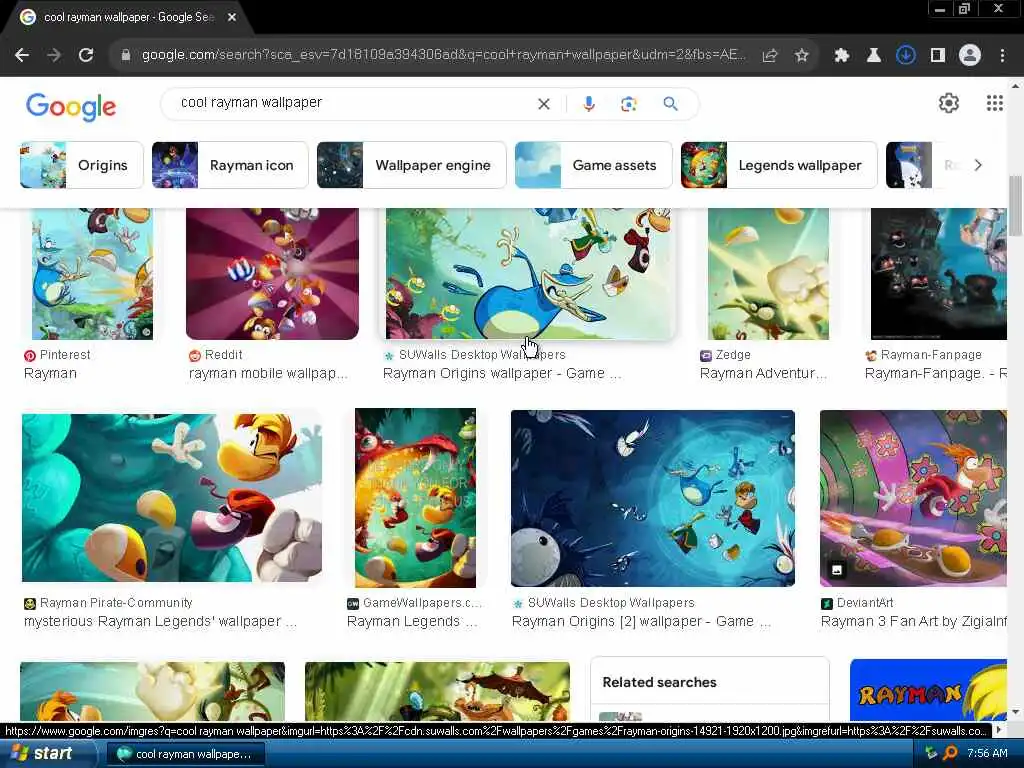Show more filter chips with arrow
The width and height of the screenshot is (1024, 768).
click(978, 165)
